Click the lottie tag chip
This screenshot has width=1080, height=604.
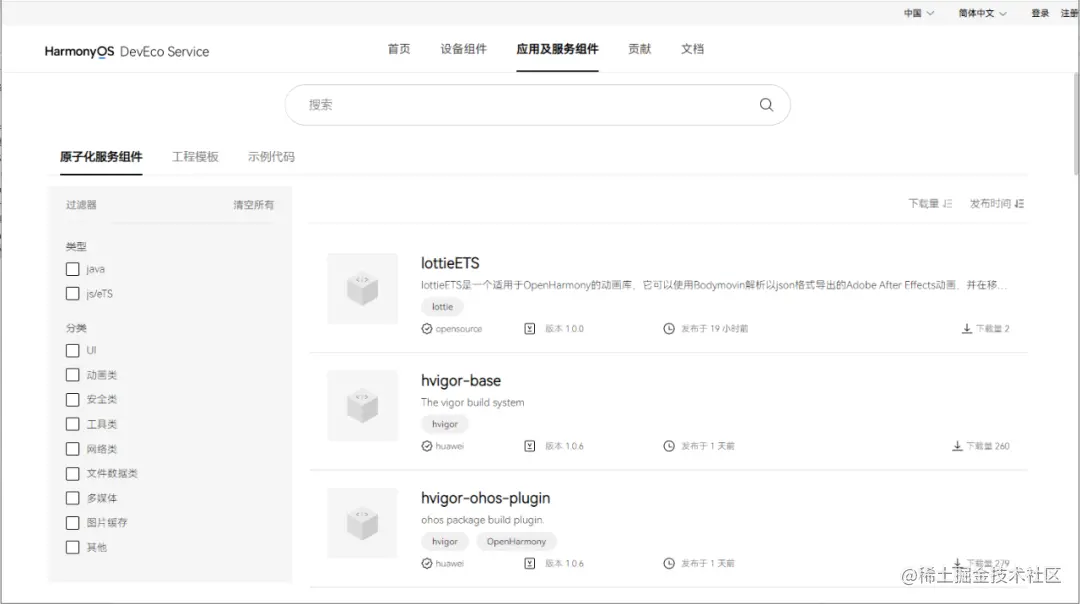click(x=442, y=306)
